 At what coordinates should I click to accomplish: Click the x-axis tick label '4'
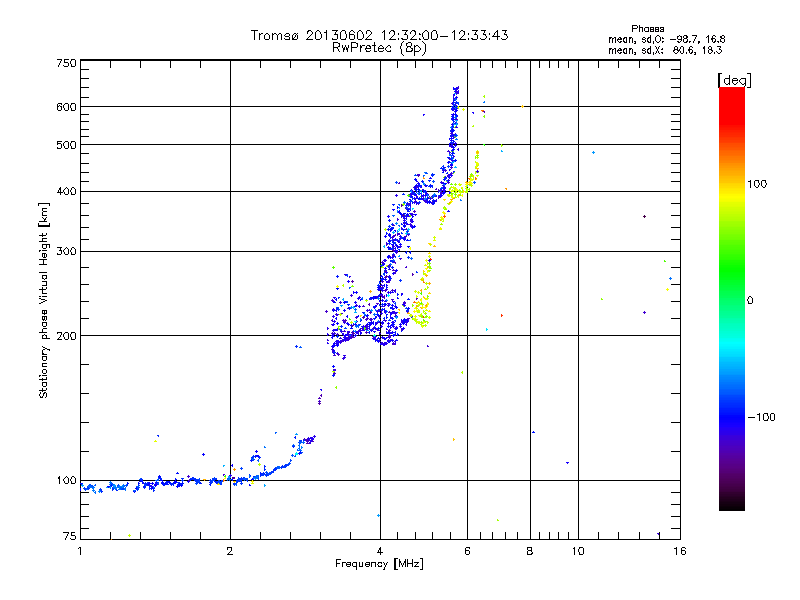pyautogui.click(x=380, y=551)
